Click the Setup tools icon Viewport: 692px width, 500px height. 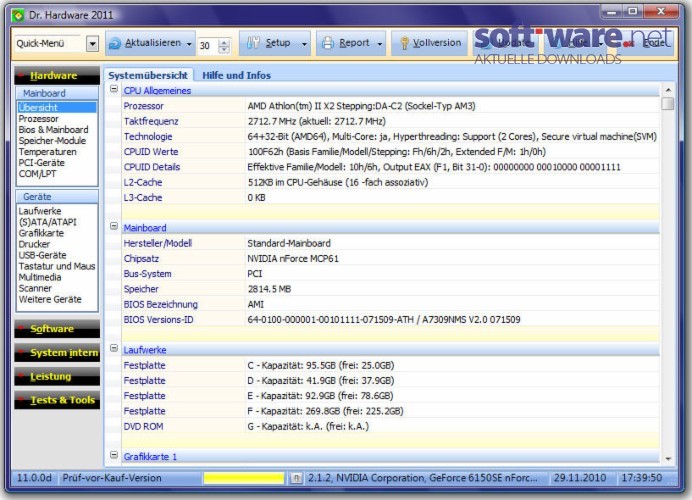coord(253,43)
